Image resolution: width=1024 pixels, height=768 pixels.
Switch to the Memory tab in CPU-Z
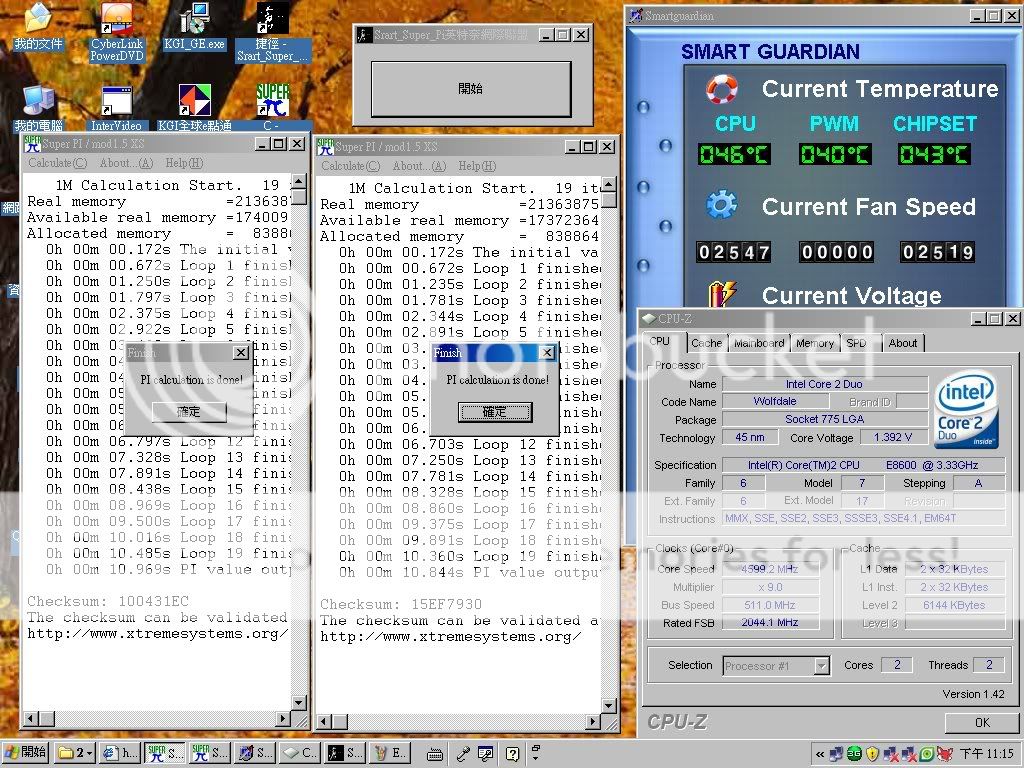pos(814,343)
